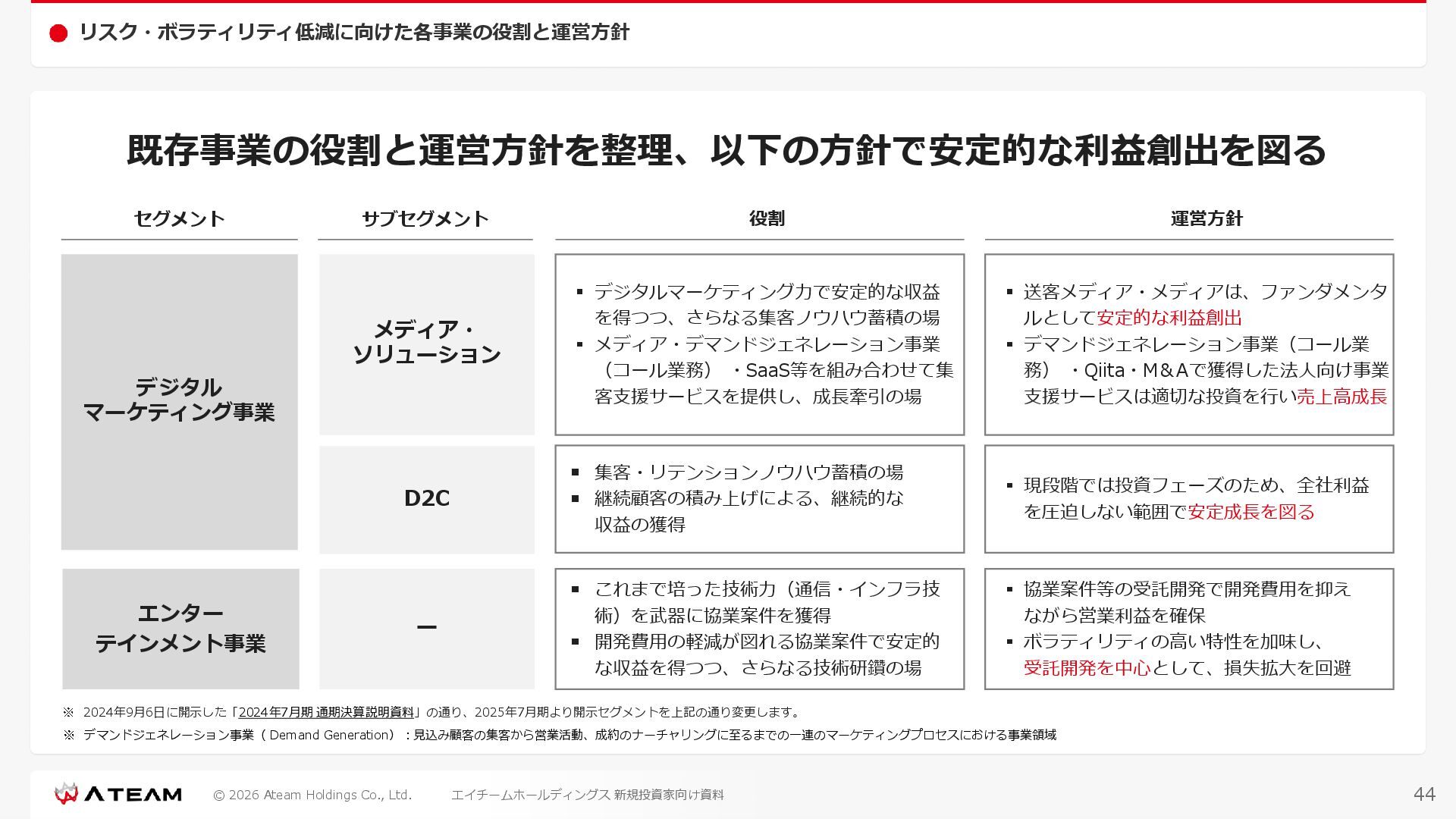Click the D2C role description box
Screen dimensions: 1456x819
click(759, 498)
